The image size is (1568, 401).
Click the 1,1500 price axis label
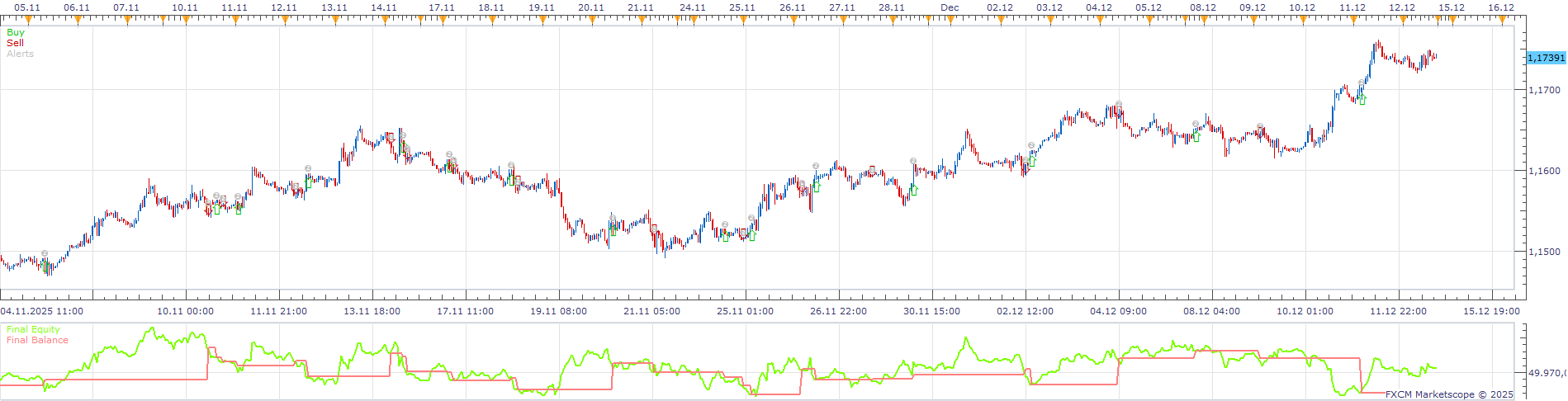click(1545, 252)
